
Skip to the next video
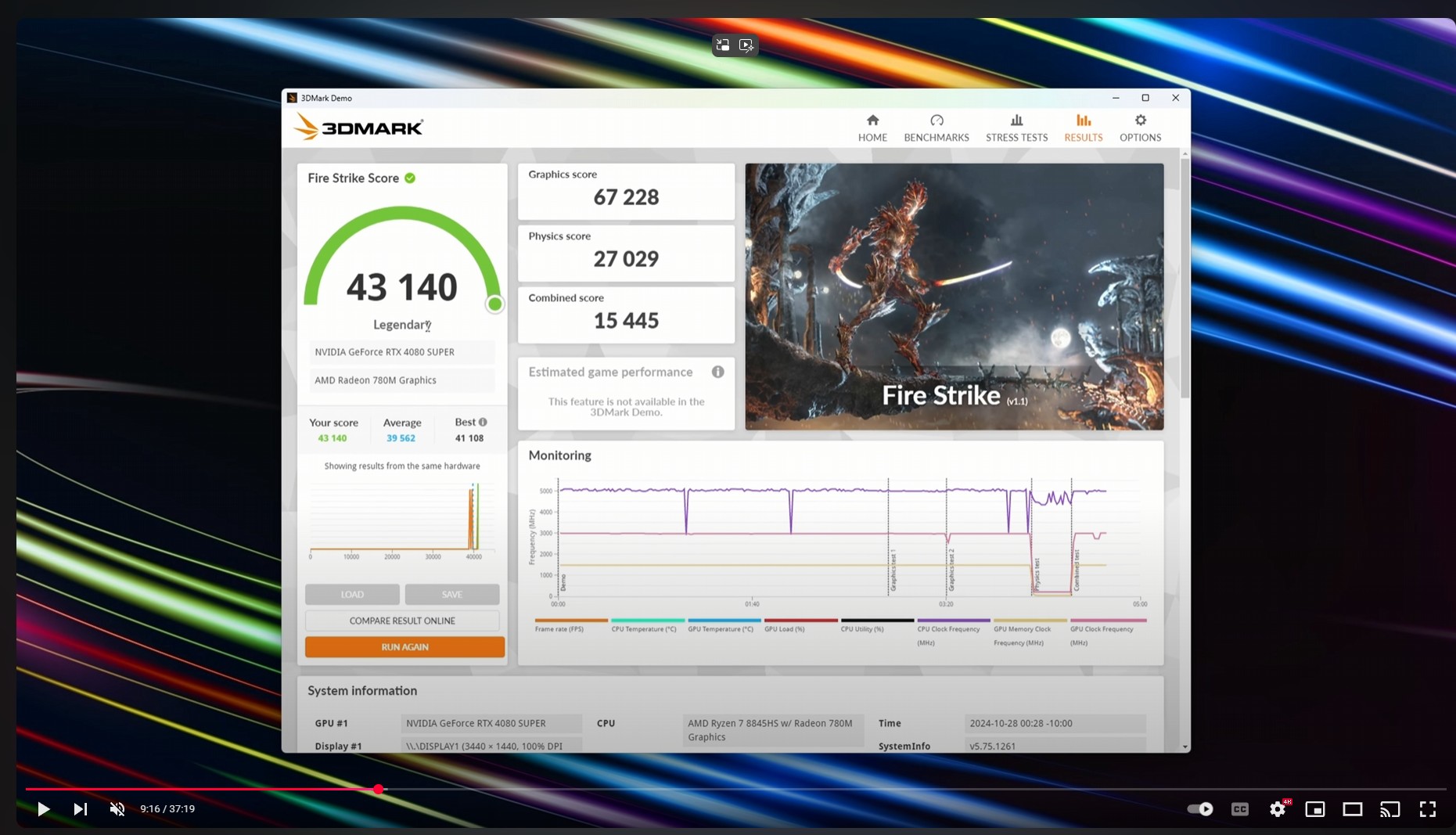pyautogui.click(x=81, y=809)
